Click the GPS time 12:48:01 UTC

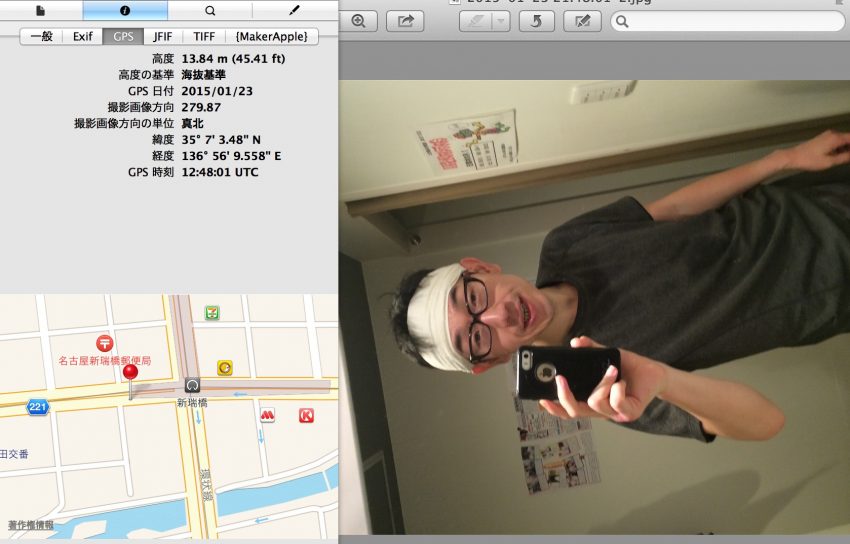(220, 172)
